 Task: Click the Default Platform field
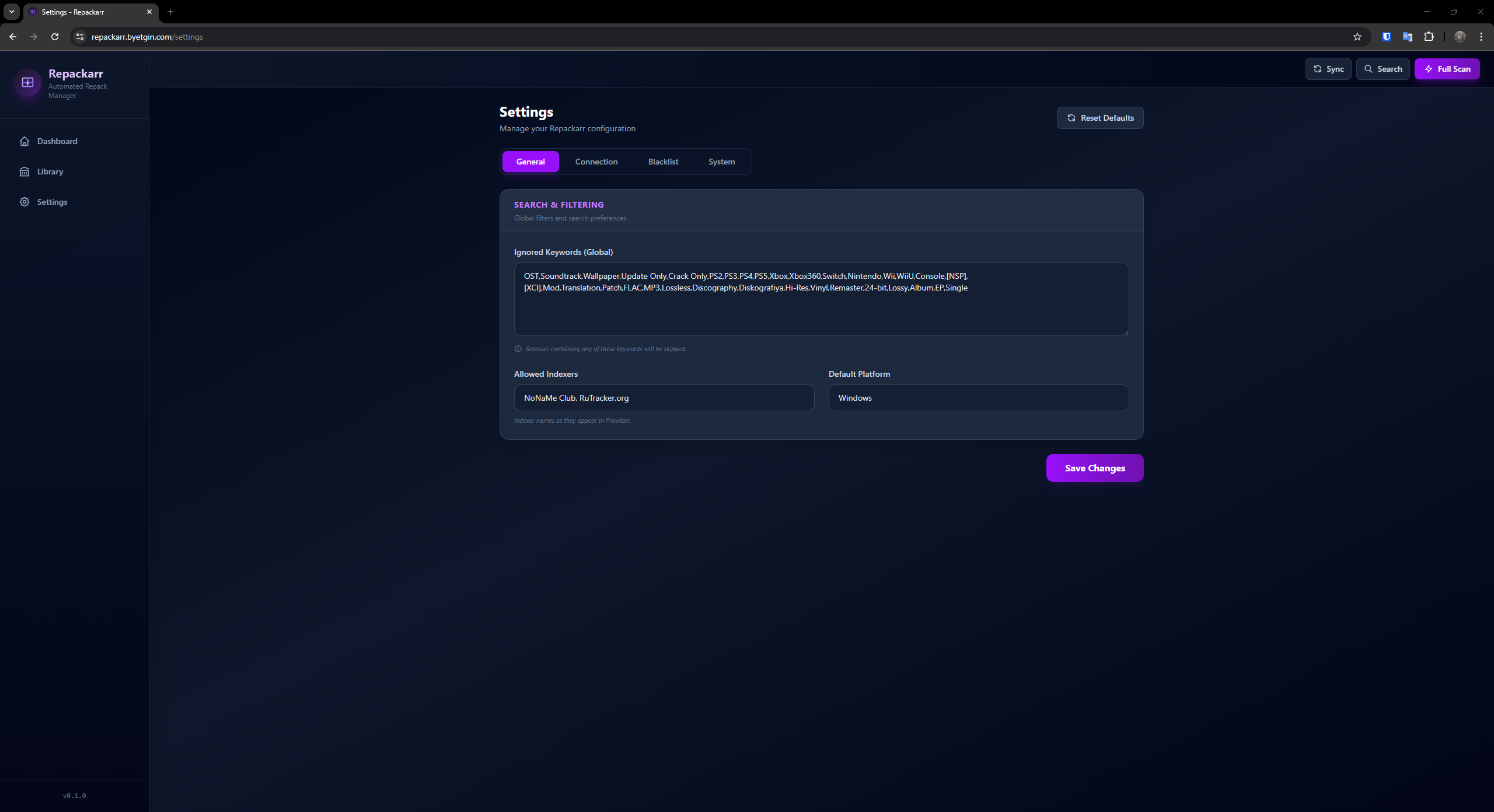pyautogui.click(x=978, y=398)
